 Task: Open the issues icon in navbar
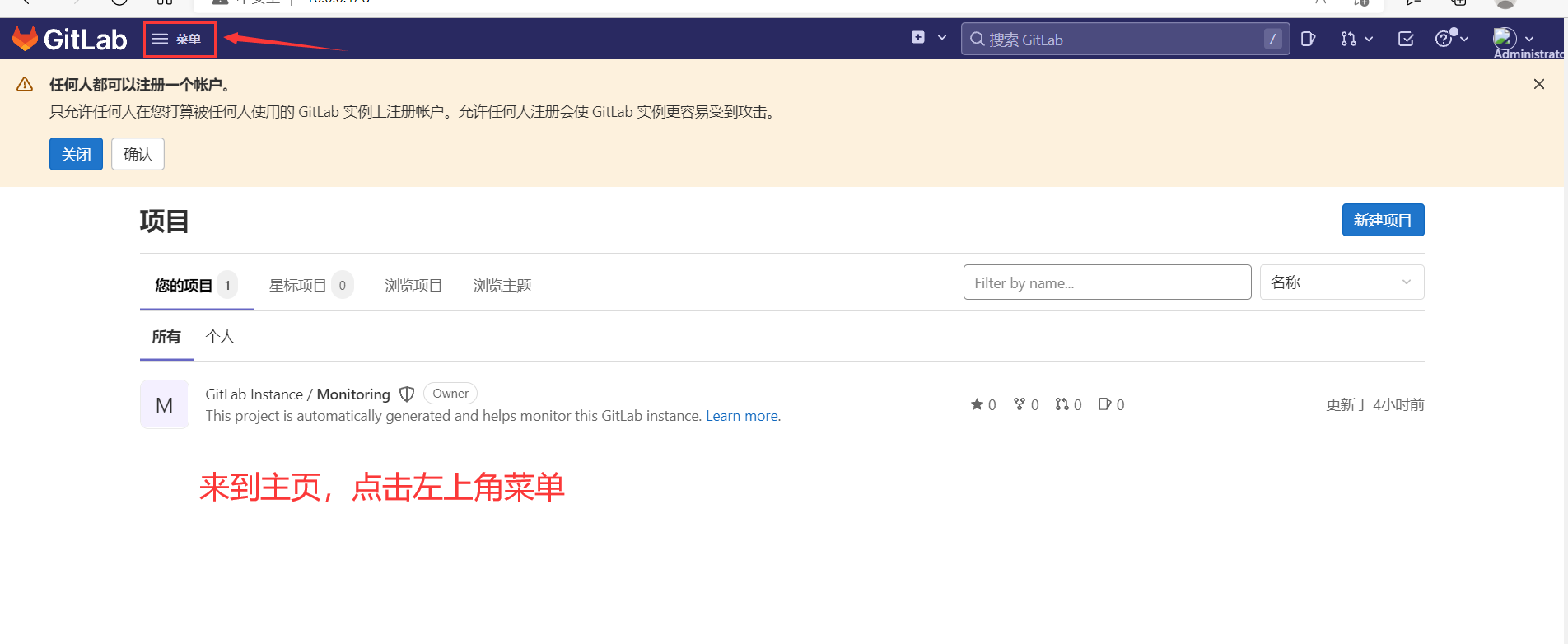[x=1308, y=39]
